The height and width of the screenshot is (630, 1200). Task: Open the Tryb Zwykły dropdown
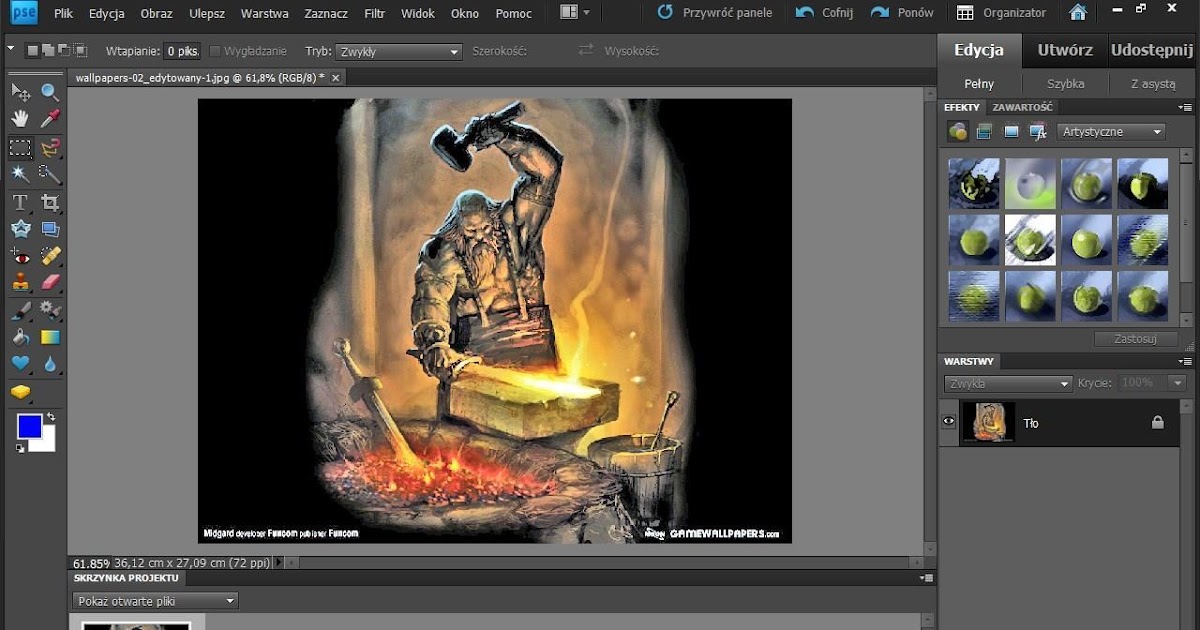[398, 51]
